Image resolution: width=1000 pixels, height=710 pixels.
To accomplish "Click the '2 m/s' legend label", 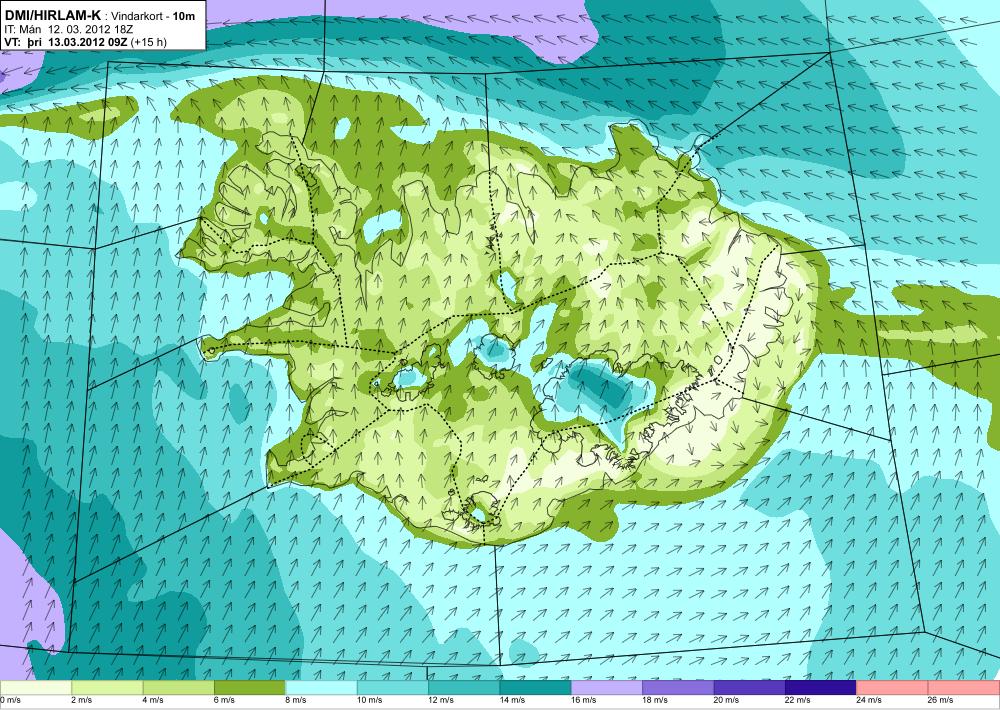I will click(x=82, y=700).
